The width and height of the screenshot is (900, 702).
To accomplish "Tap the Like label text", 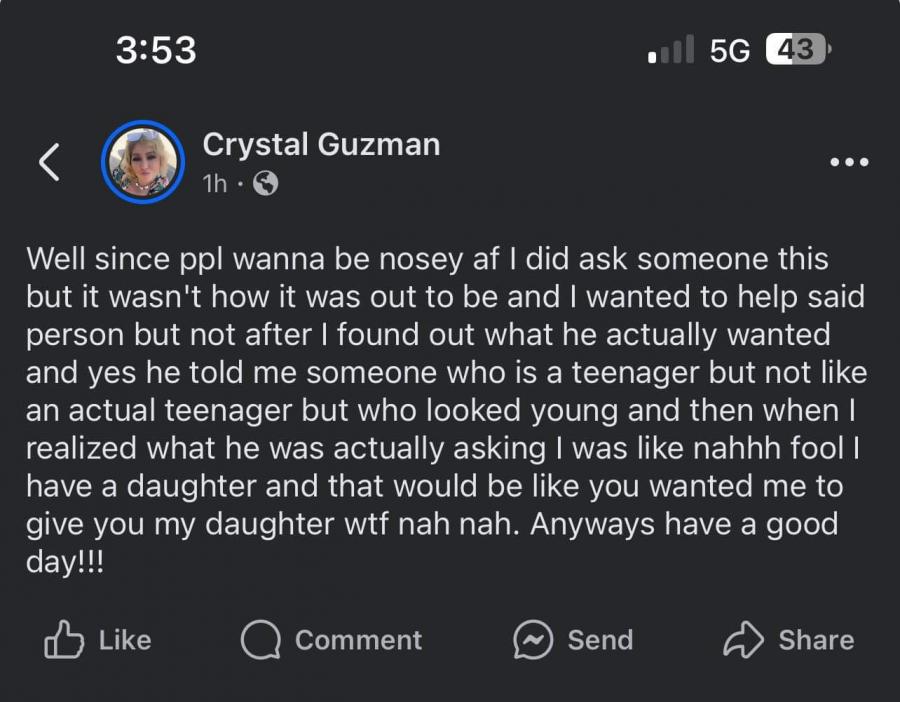I will [122, 640].
